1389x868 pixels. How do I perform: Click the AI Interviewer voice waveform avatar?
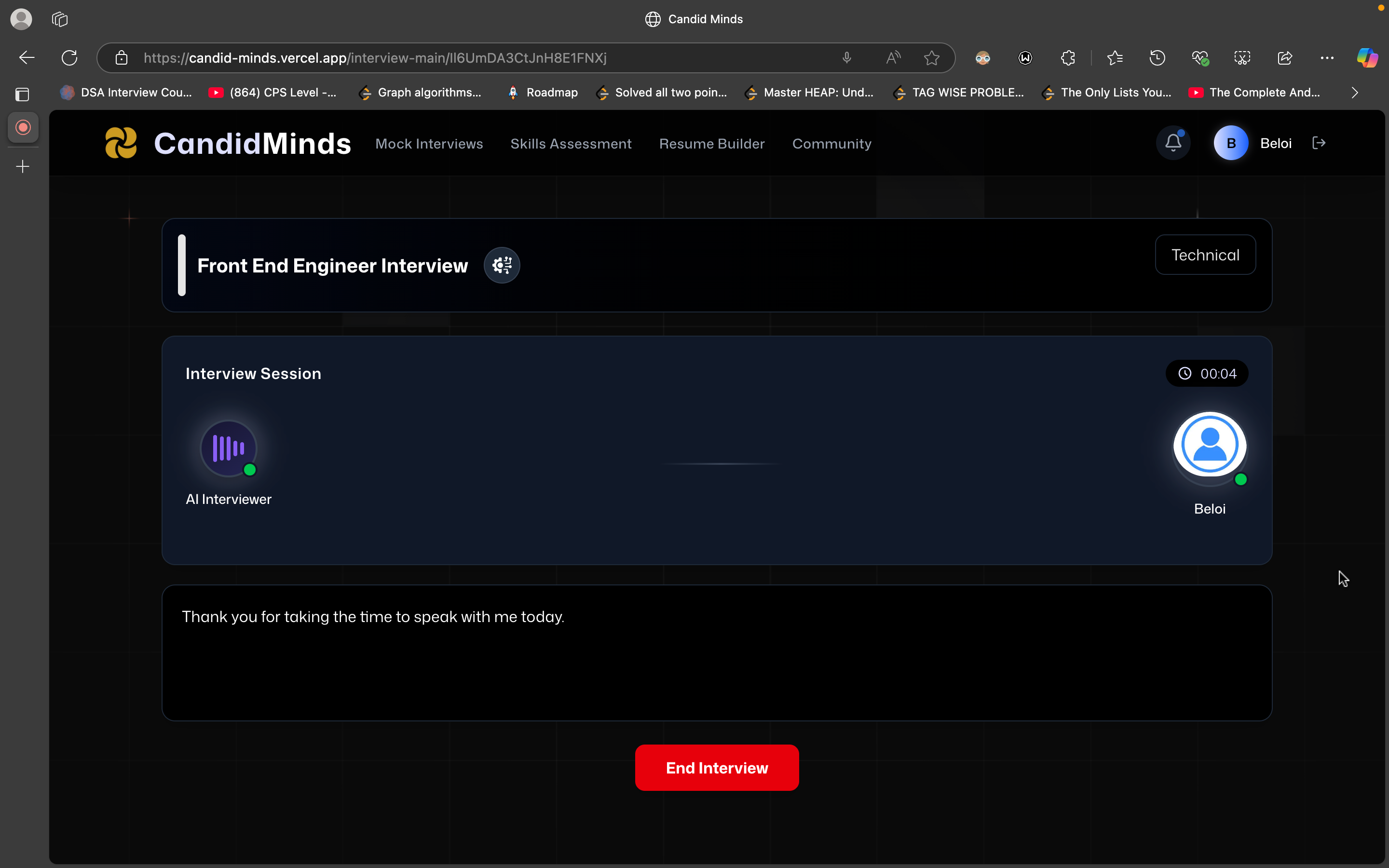click(x=229, y=448)
